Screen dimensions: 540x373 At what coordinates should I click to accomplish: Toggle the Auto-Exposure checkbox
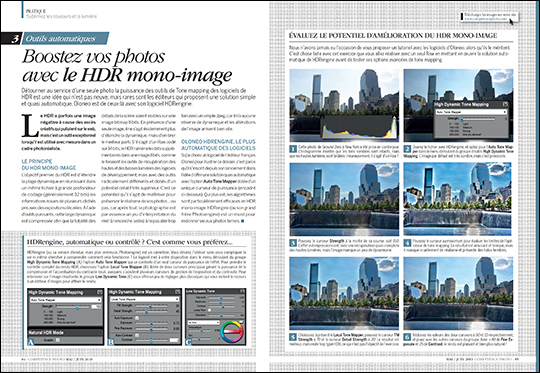(137, 318)
